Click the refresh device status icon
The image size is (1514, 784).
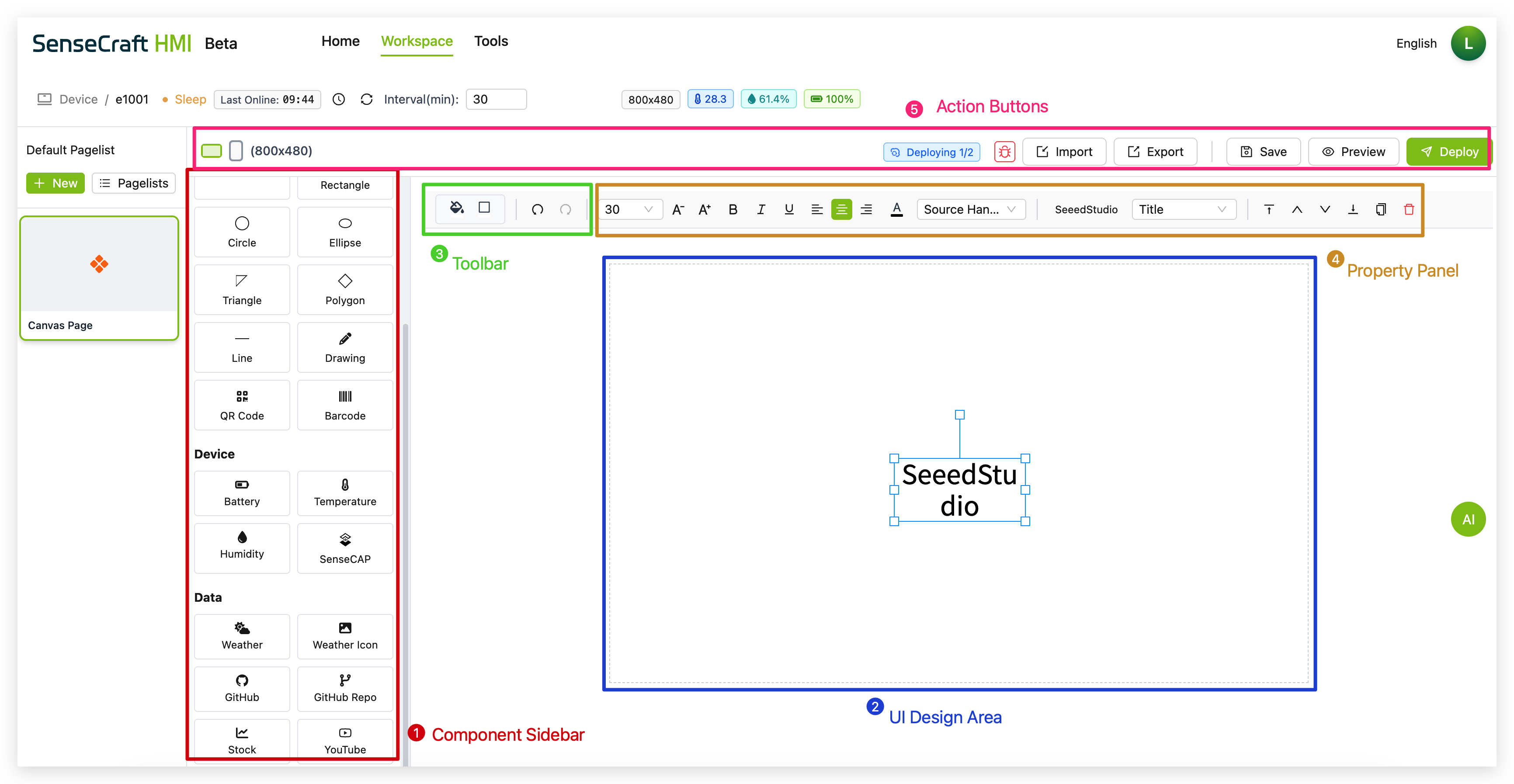pos(367,99)
